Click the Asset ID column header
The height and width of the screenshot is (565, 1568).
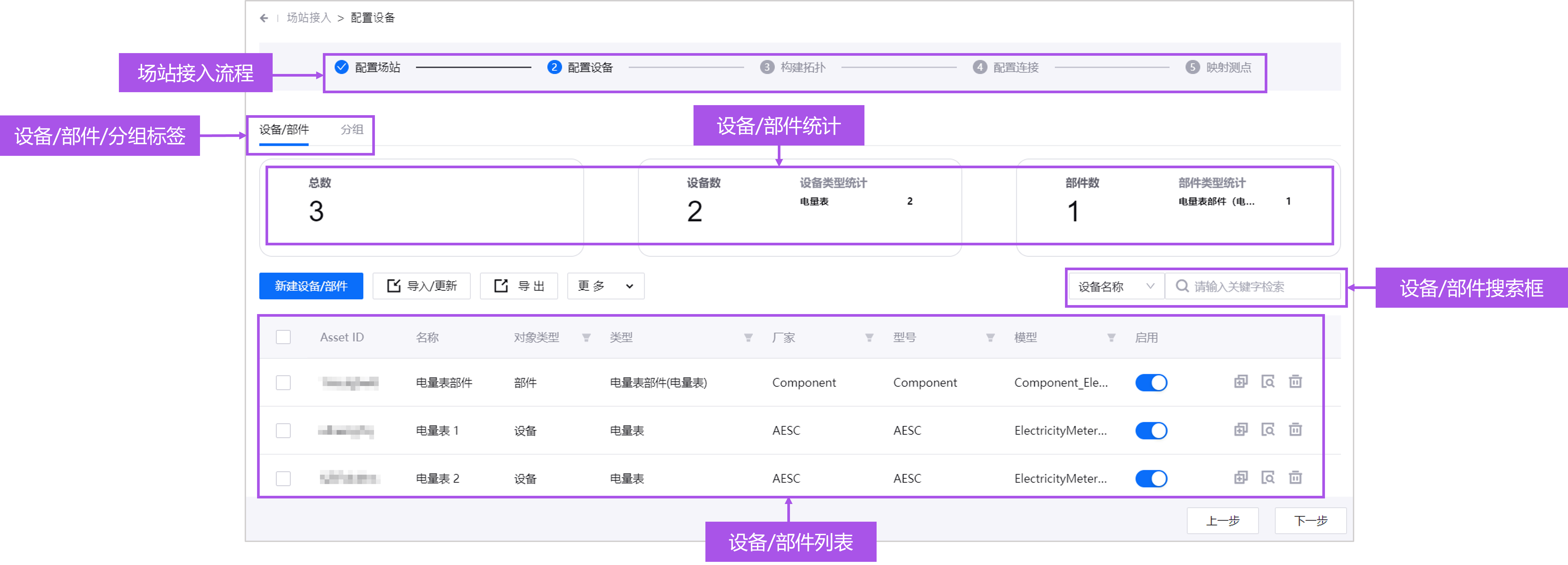click(342, 337)
